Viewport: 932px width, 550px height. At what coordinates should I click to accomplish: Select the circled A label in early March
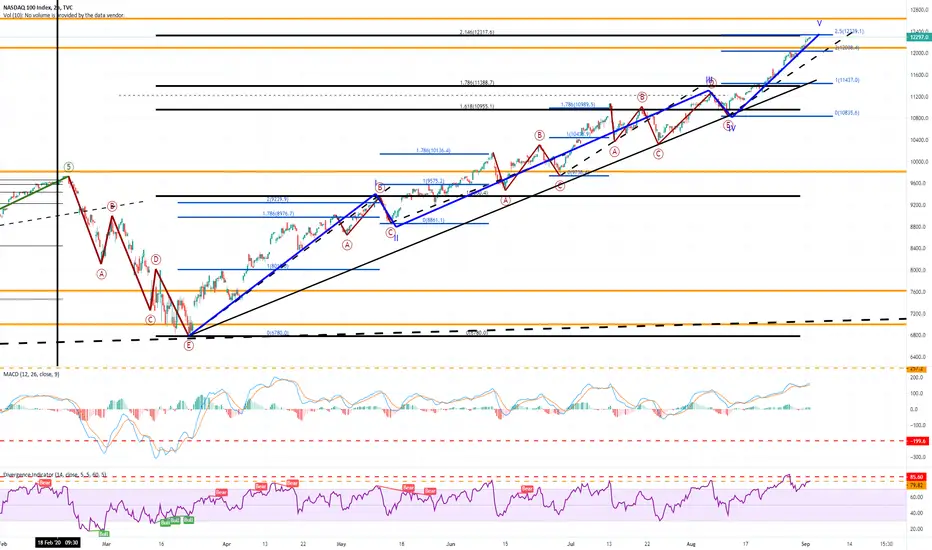(102, 274)
